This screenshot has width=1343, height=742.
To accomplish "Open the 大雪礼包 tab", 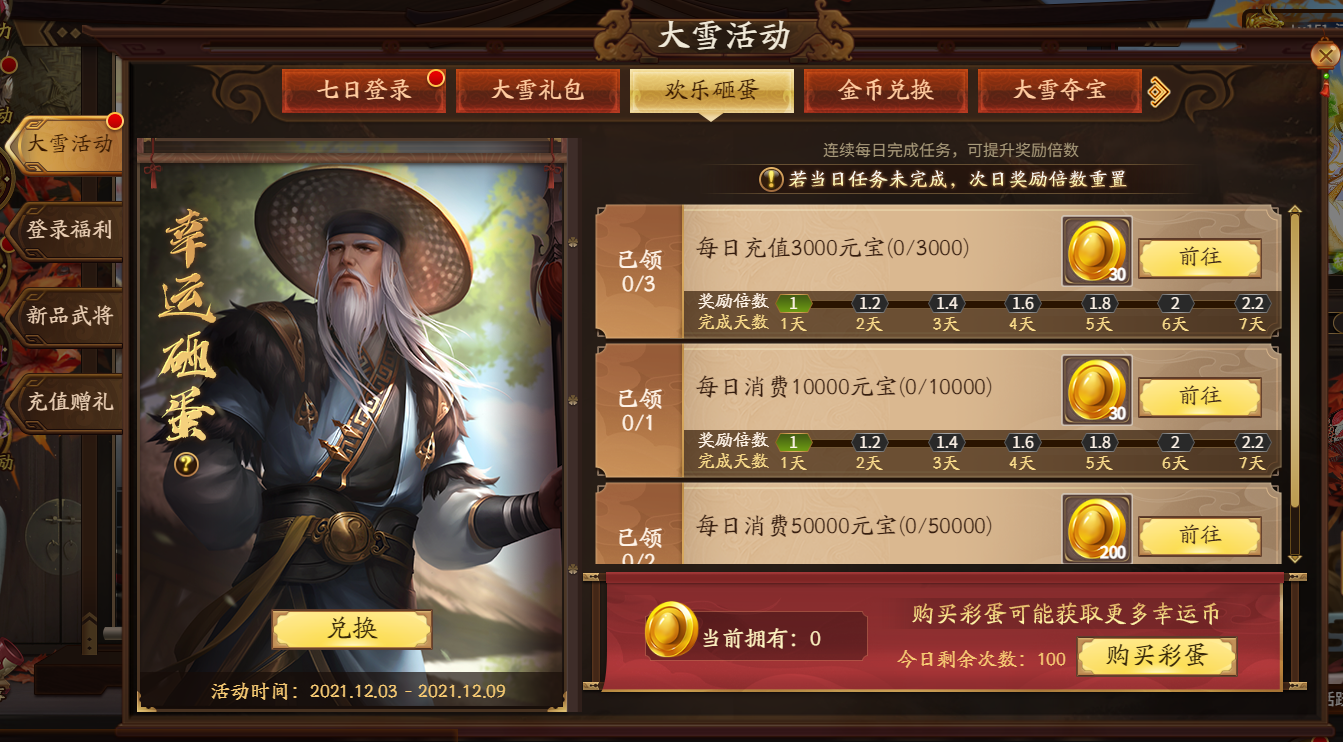I will [537, 90].
